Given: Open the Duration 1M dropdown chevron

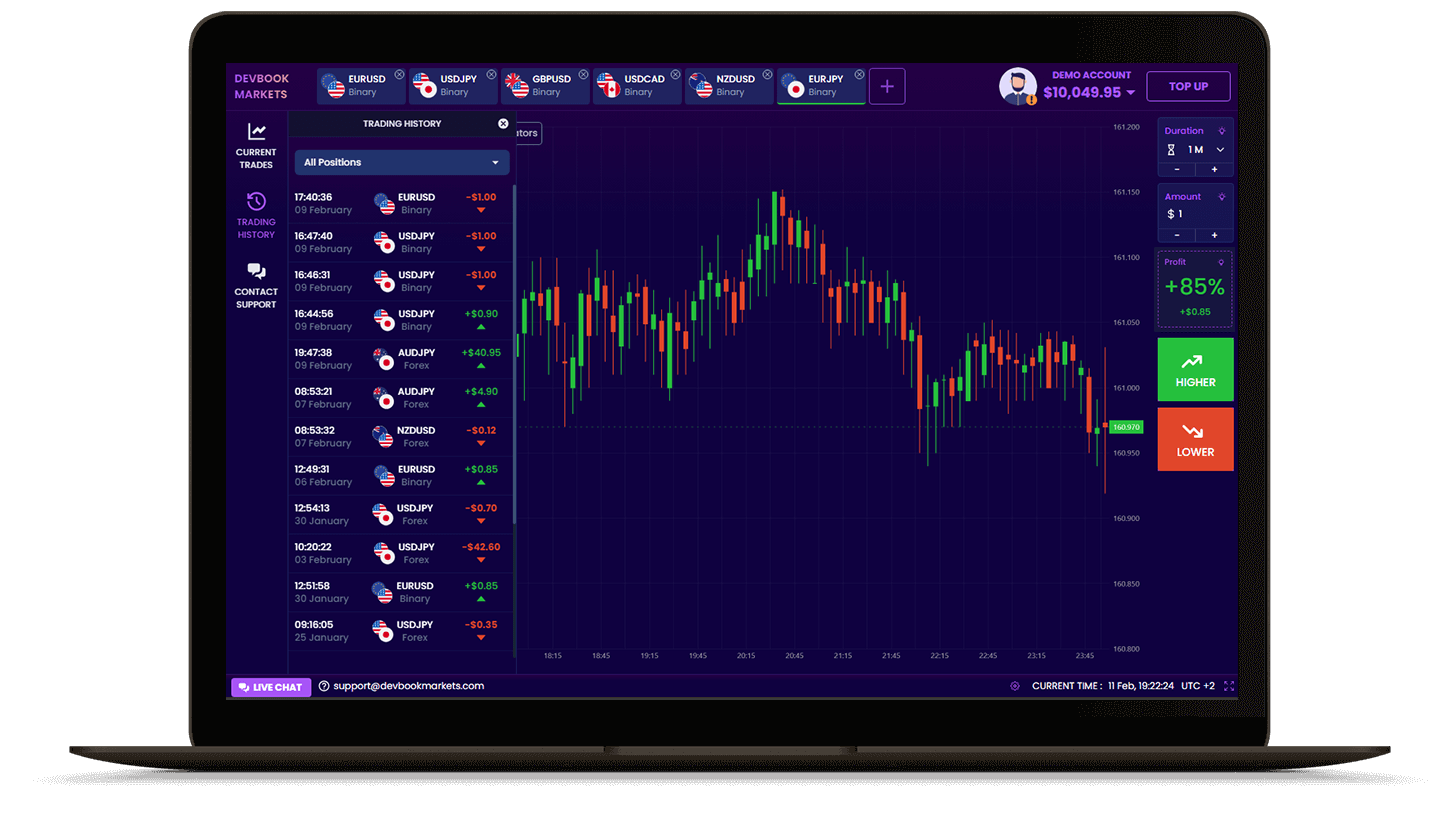Looking at the screenshot, I should (x=1219, y=149).
